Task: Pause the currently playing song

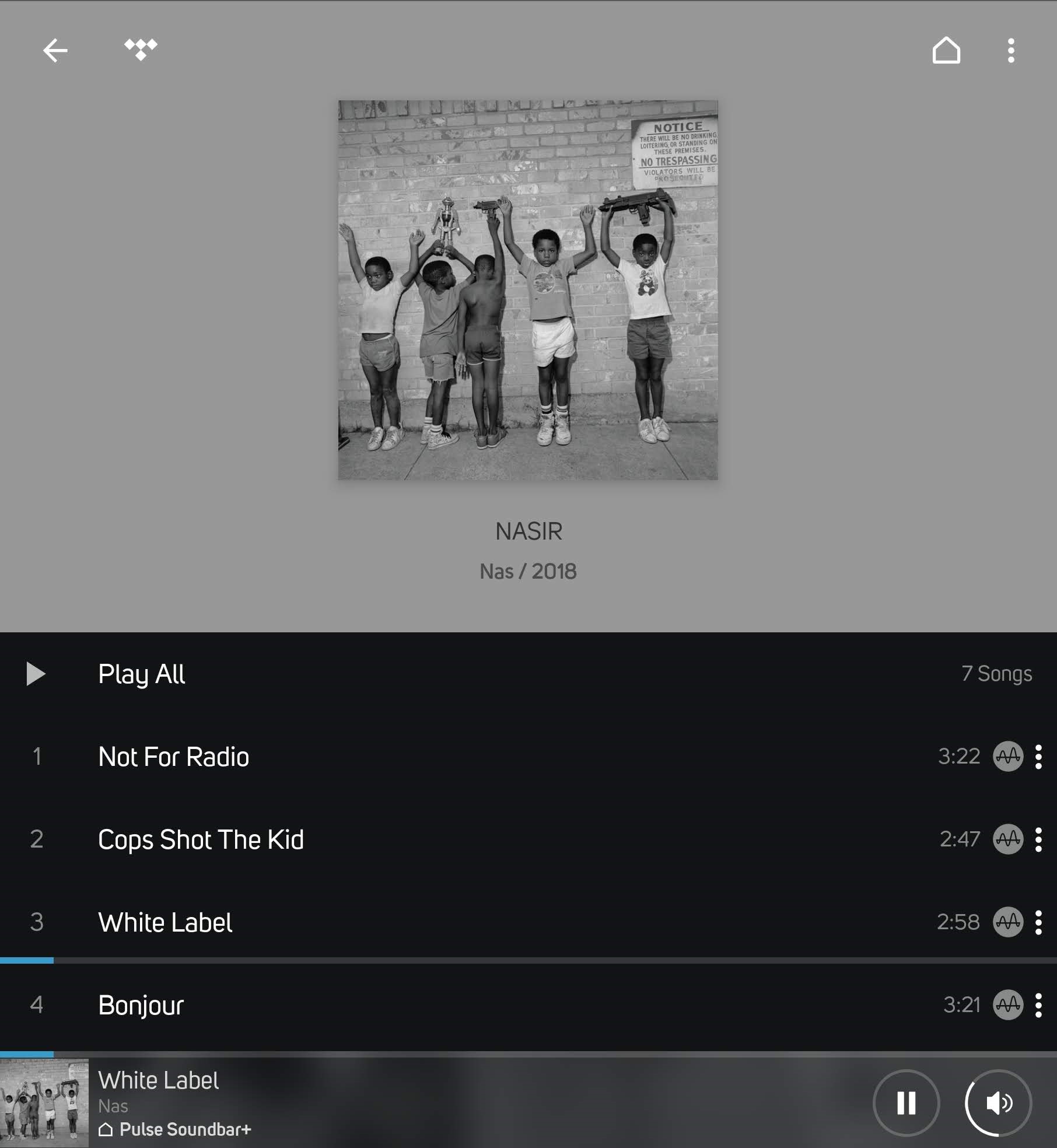Action: click(906, 1103)
